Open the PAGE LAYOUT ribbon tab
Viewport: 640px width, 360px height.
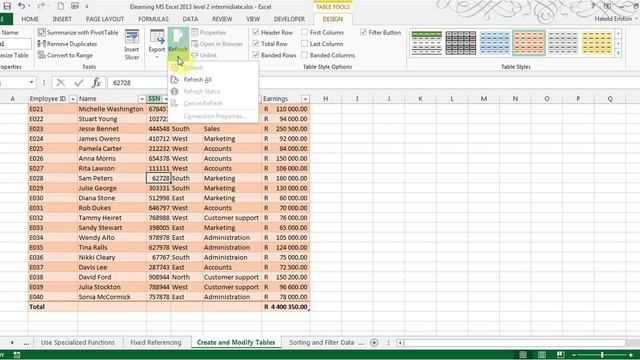tap(104, 19)
